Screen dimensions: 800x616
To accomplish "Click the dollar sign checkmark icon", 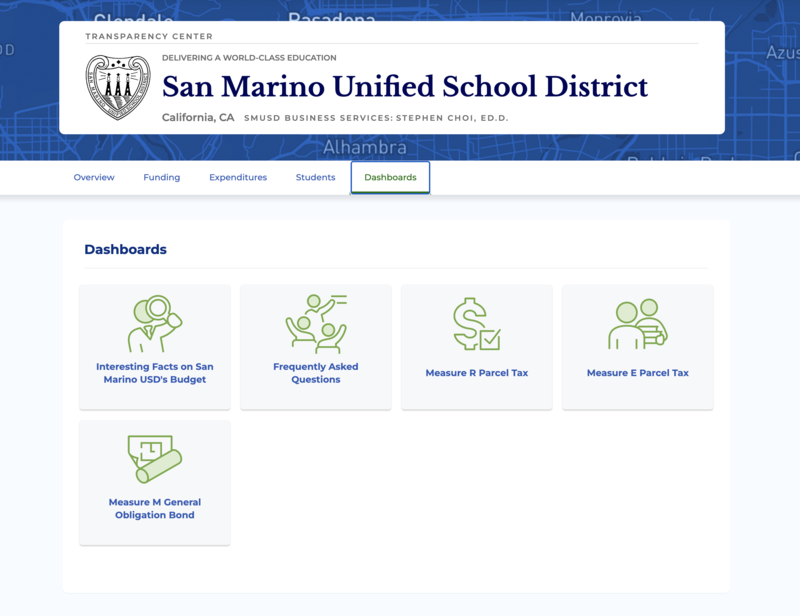I will (x=477, y=324).
